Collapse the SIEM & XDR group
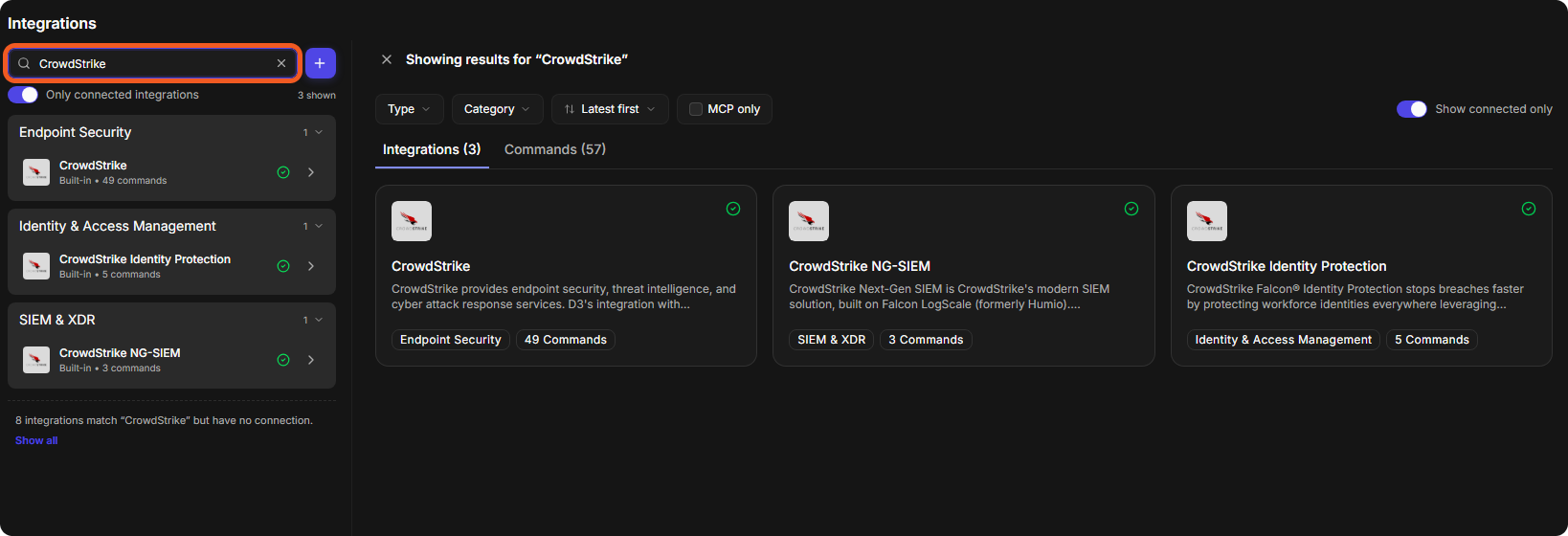The height and width of the screenshot is (536, 1568). click(319, 320)
